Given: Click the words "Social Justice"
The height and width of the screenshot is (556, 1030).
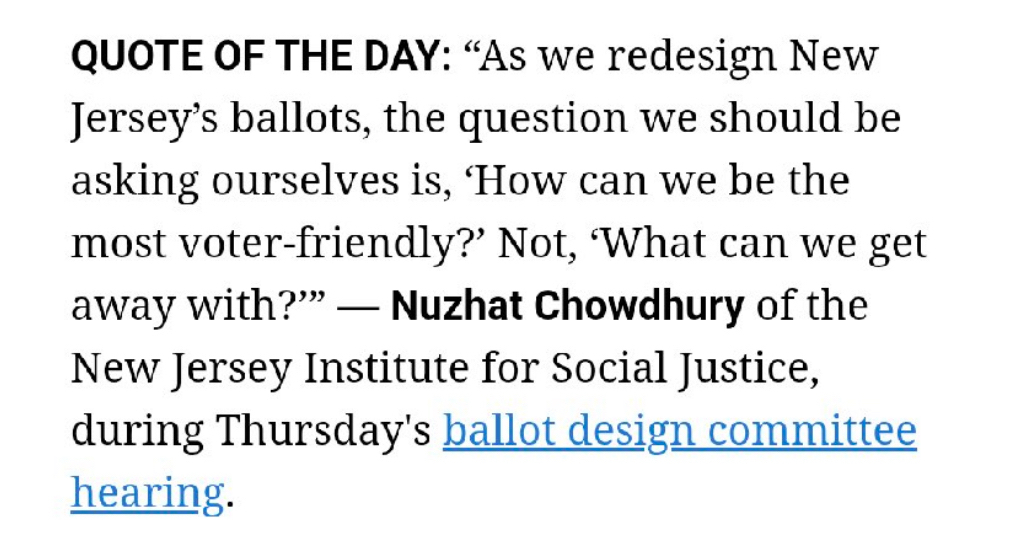Looking at the screenshot, I should [x=684, y=369].
